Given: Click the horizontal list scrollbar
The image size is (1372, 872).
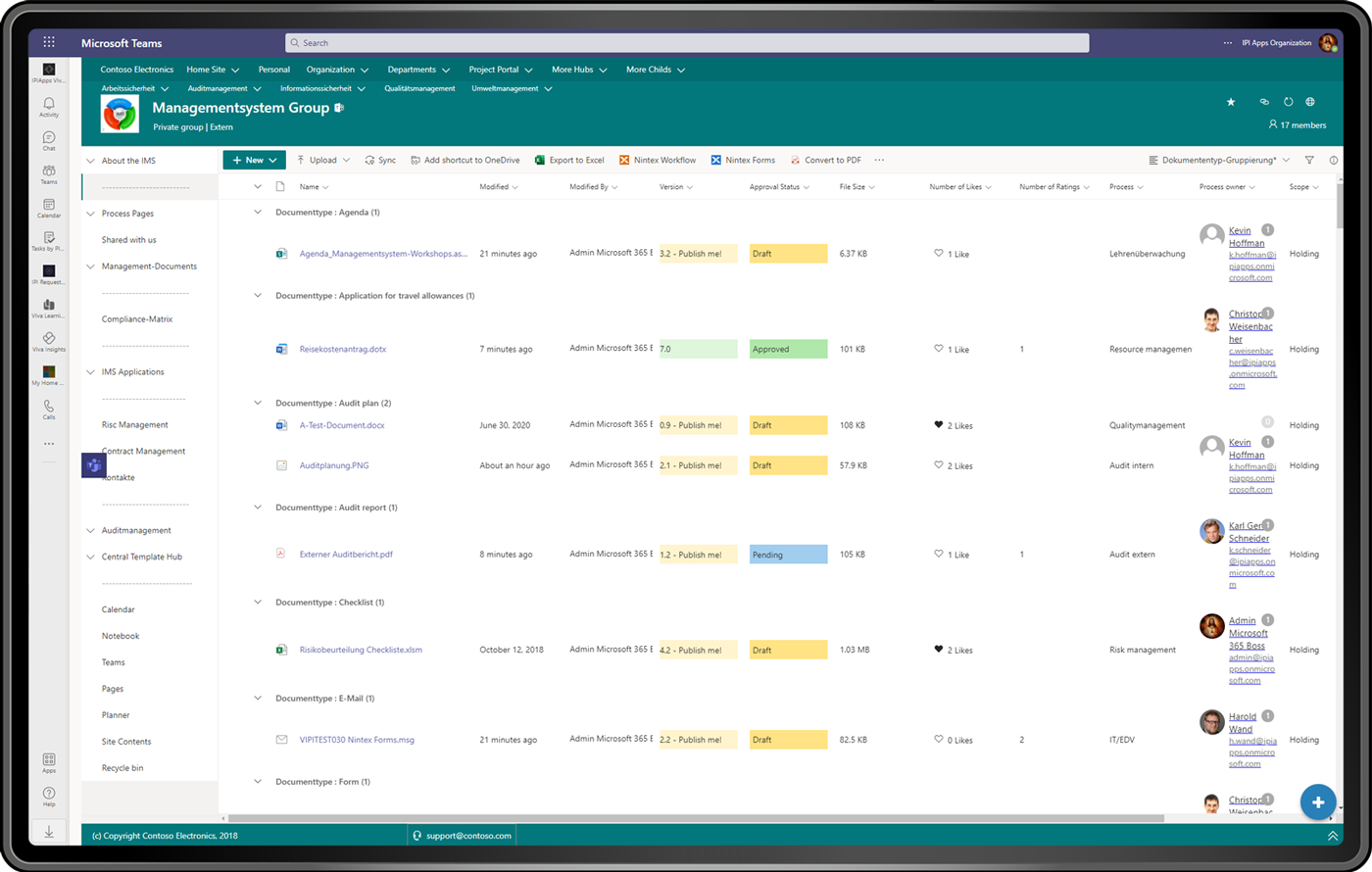Looking at the screenshot, I should coord(696,818).
